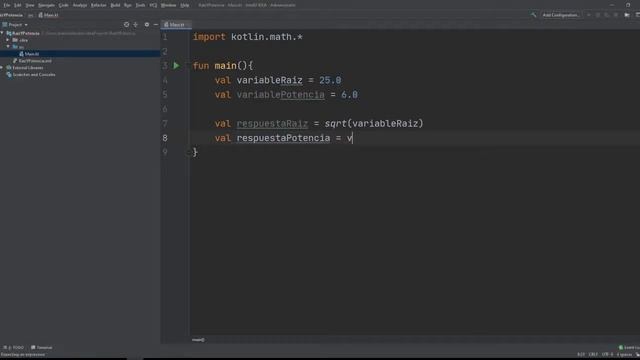Collapse the RaizYPotencia project root
640x360 pixels.
[x=2, y=33]
